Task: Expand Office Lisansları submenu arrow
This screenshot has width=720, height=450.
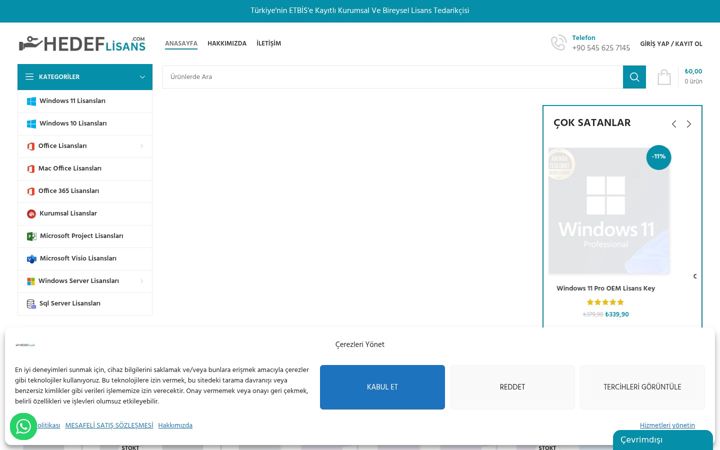Action: coord(141,146)
